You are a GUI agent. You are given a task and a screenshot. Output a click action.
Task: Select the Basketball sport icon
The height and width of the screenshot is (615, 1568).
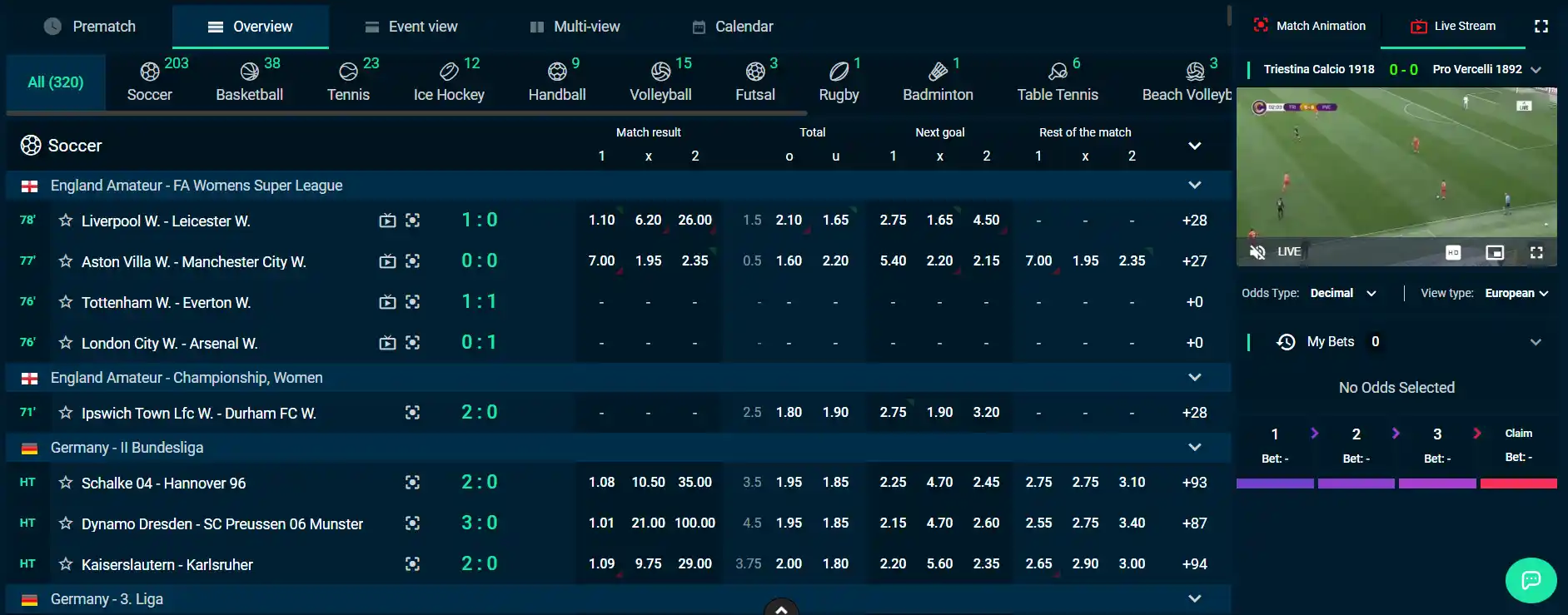(249, 72)
